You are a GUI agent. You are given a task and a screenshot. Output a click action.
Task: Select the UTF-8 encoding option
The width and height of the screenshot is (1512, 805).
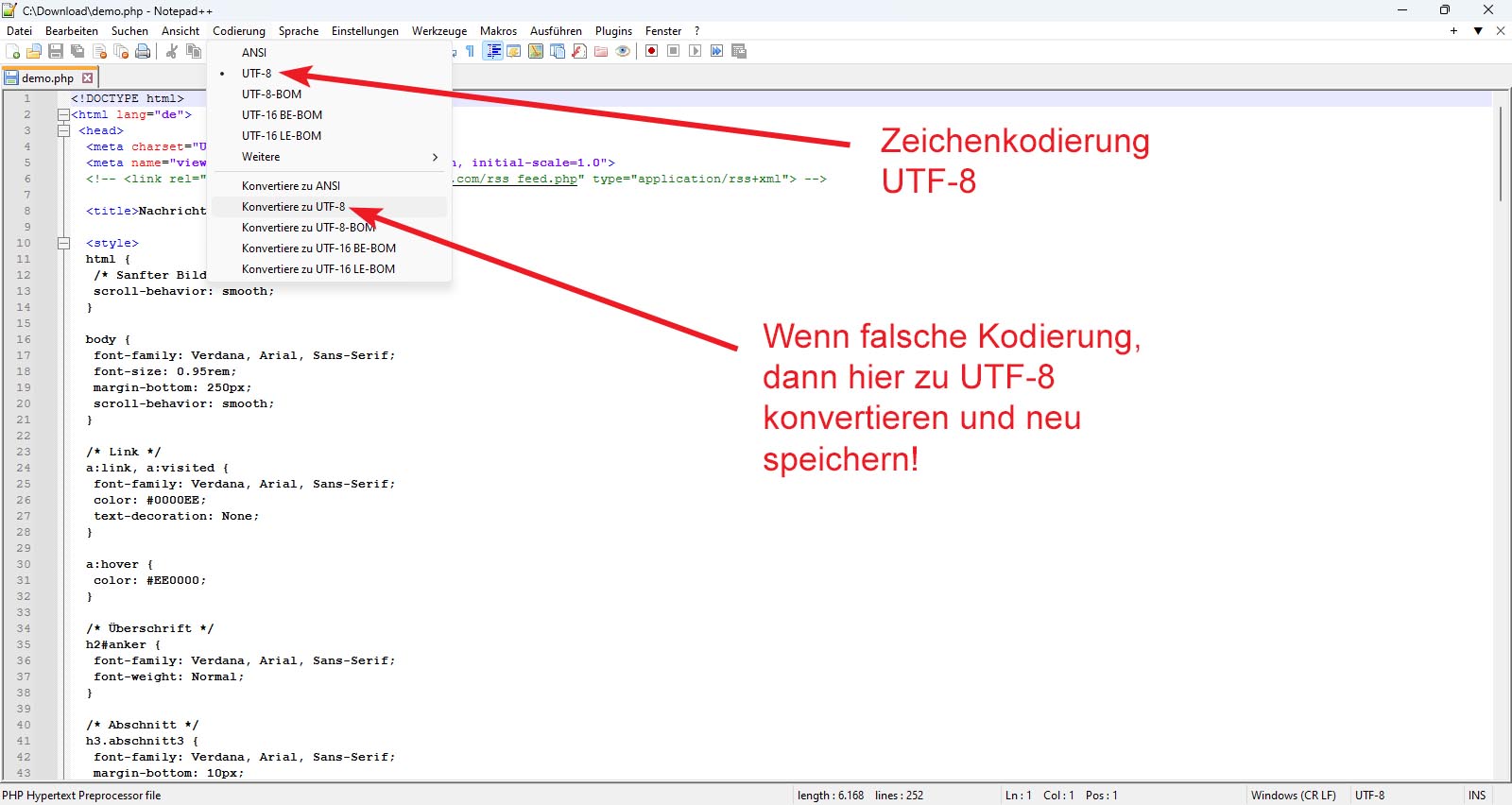point(256,74)
